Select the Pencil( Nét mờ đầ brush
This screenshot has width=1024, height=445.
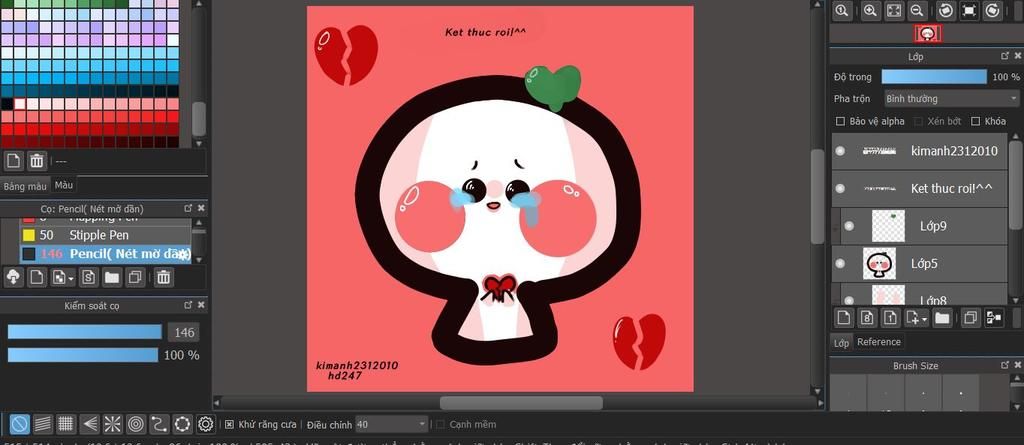pyautogui.click(x=105, y=254)
